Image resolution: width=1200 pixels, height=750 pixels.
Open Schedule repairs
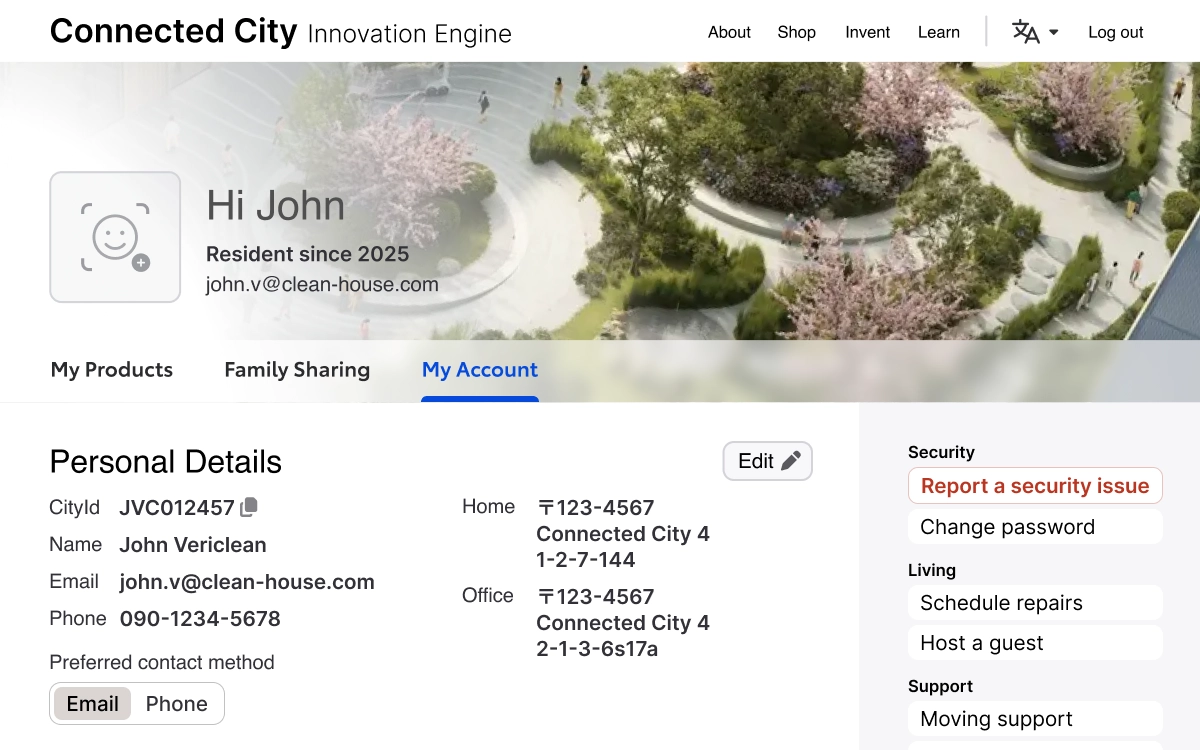[1035, 603]
